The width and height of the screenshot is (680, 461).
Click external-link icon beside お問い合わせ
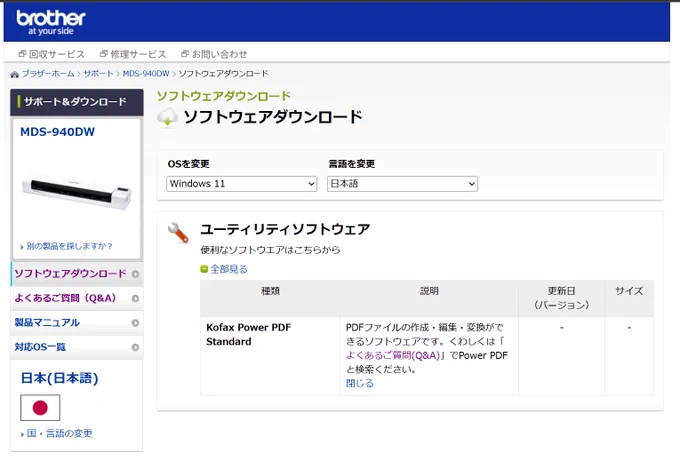point(185,54)
